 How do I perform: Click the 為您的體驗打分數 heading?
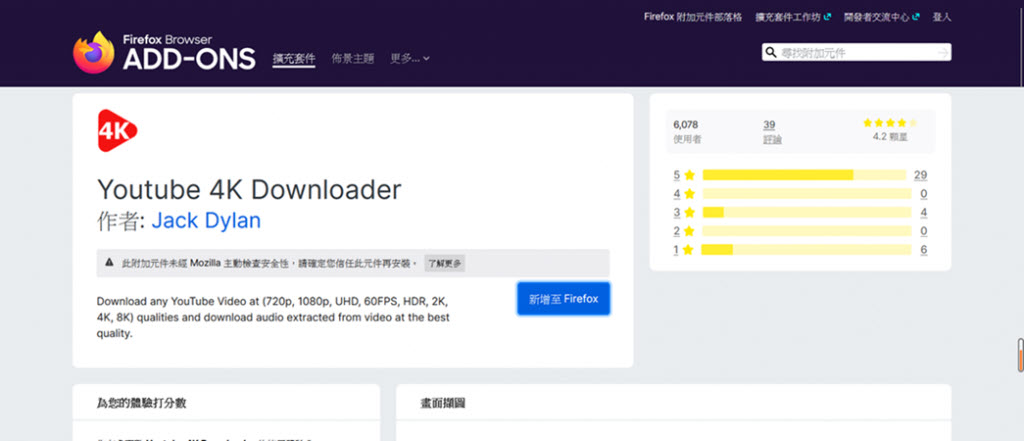pos(141,403)
